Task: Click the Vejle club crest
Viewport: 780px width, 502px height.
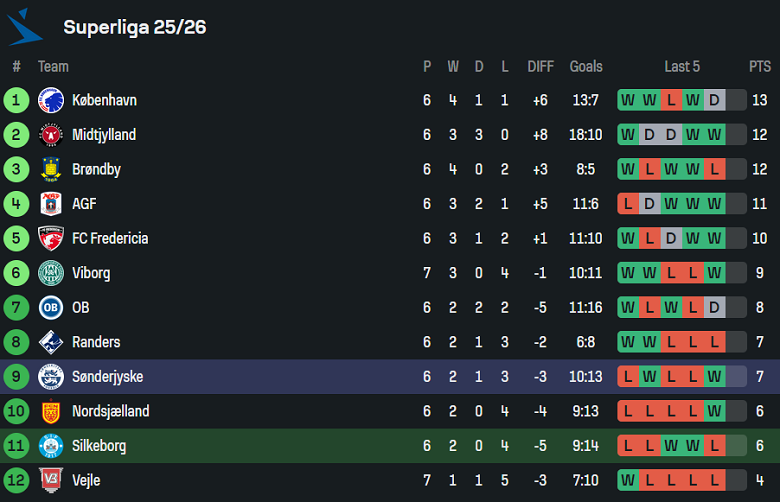Action: coord(50,480)
